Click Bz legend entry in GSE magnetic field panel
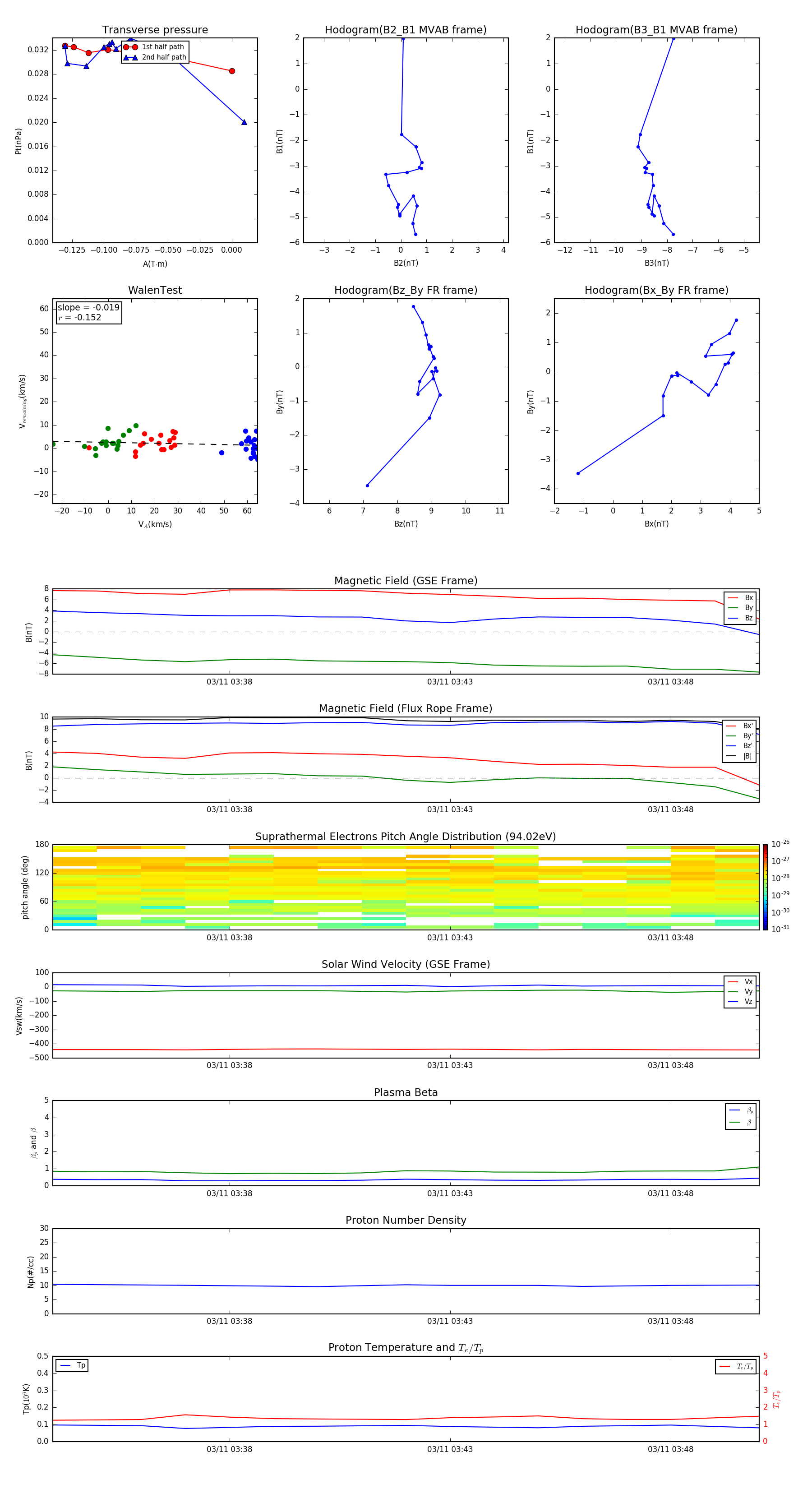The height and width of the screenshot is (1489, 812). click(x=741, y=618)
